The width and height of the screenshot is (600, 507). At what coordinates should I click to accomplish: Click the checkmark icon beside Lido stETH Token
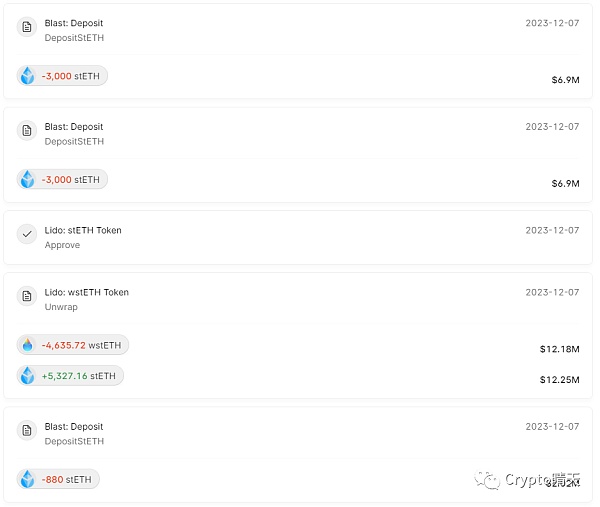(x=27, y=234)
